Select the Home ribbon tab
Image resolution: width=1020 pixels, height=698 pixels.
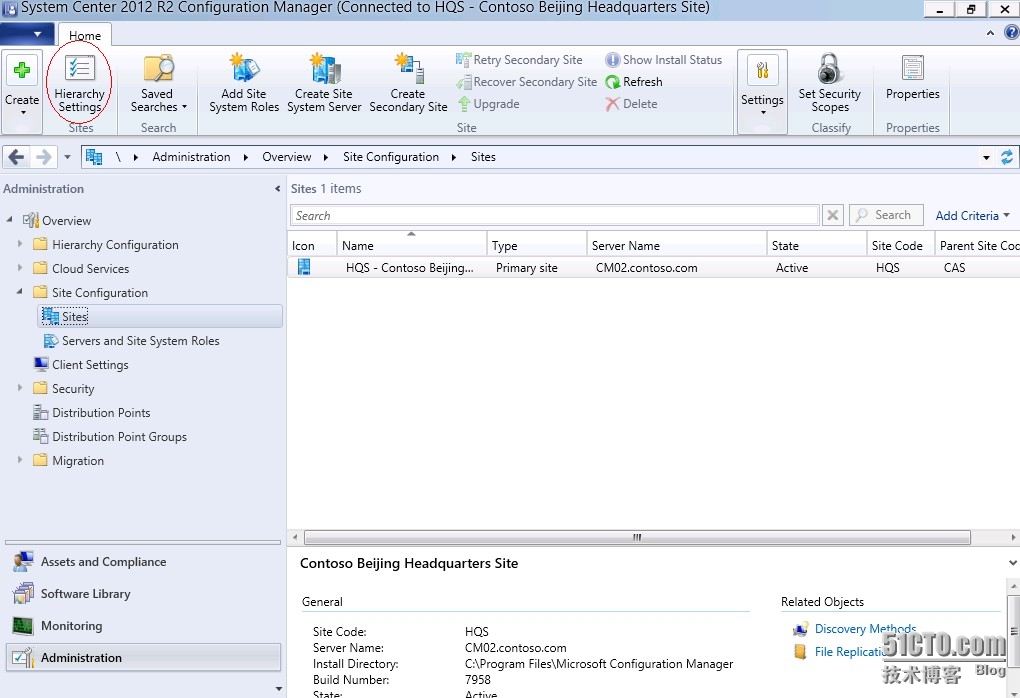85,35
